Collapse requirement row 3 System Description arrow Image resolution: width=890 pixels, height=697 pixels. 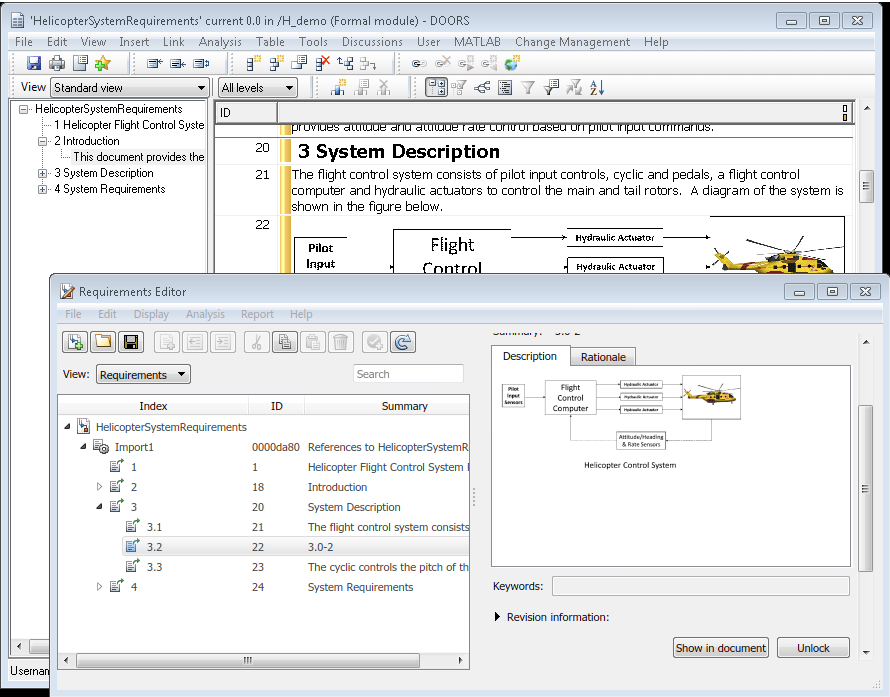pyautogui.click(x=99, y=506)
